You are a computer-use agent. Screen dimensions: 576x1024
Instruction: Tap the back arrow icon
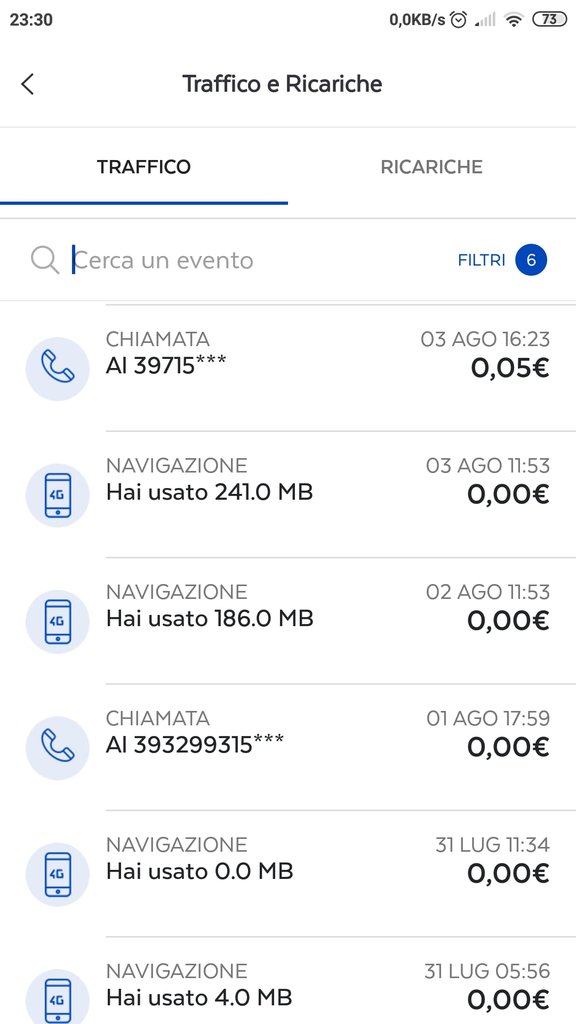pos(27,84)
